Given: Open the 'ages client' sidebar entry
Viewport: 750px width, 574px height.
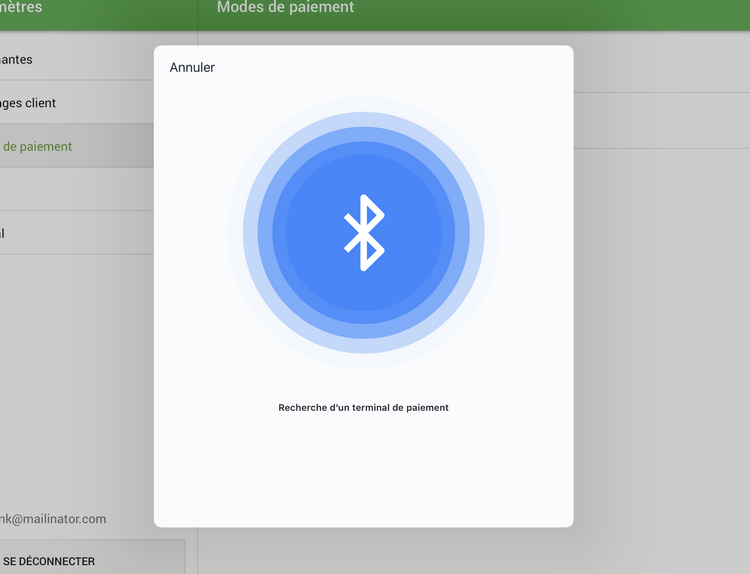Looking at the screenshot, I should pos(30,103).
